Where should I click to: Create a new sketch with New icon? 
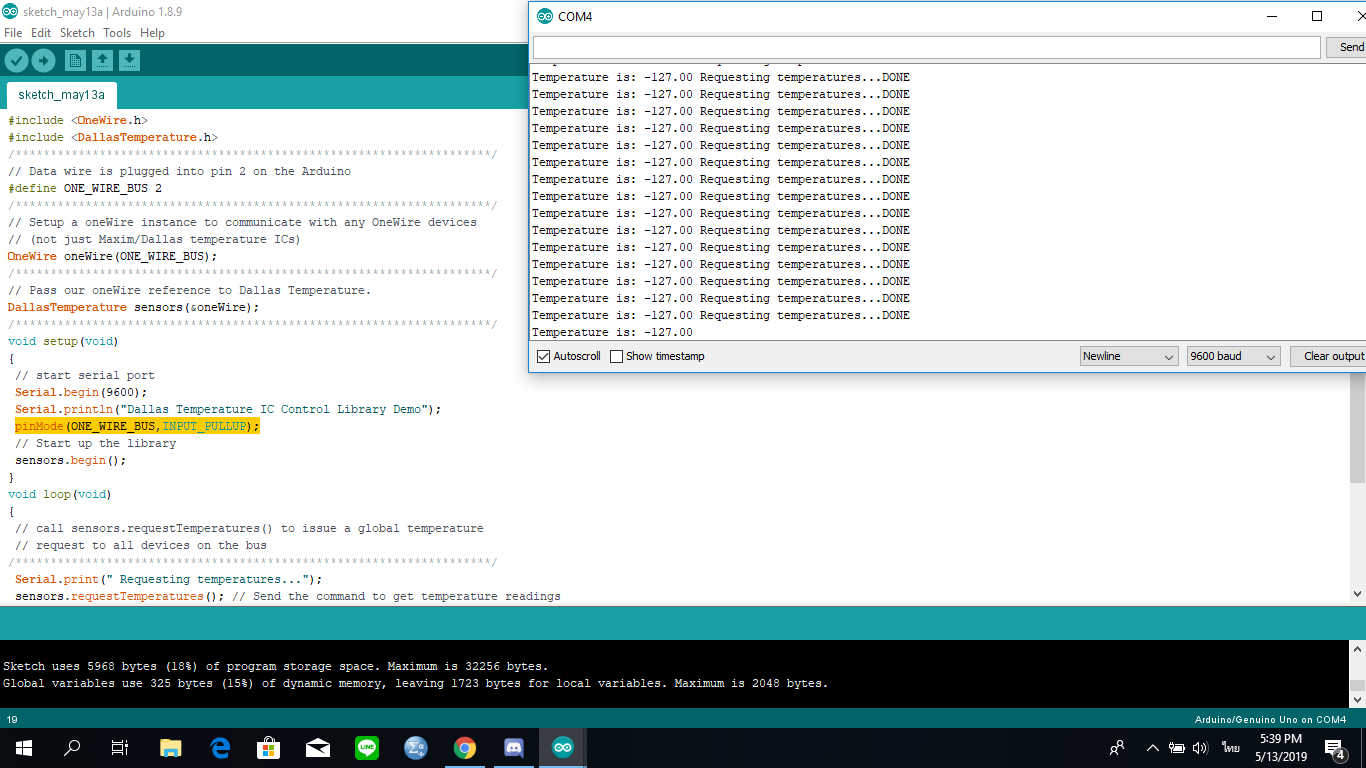point(75,61)
